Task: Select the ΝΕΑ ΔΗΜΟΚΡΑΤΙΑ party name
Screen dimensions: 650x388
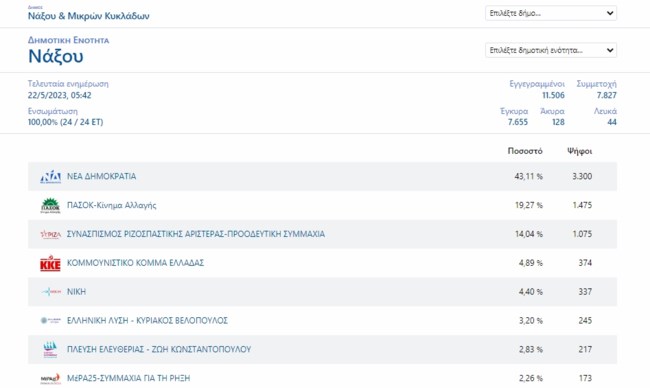Action: (x=102, y=176)
